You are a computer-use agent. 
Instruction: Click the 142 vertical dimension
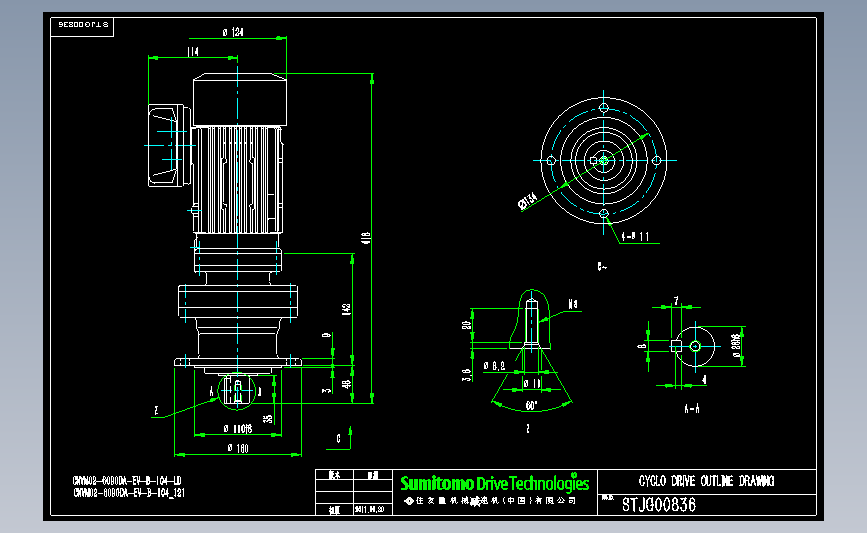click(x=346, y=310)
